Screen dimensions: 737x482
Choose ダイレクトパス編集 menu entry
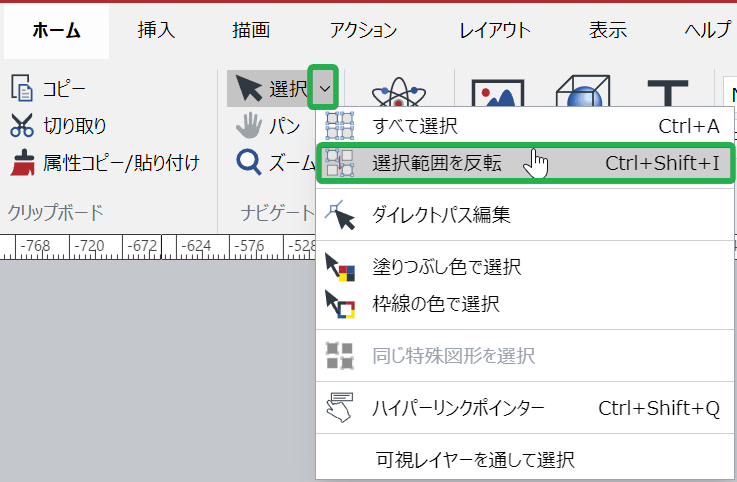coord(525,214)
